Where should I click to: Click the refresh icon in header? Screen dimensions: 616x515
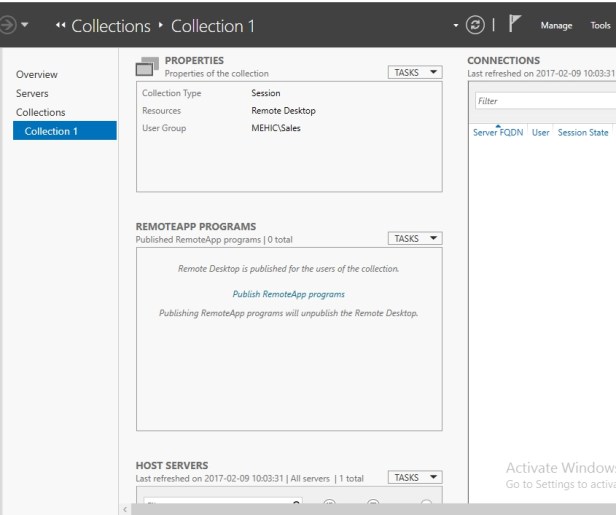(x=476, y=25)
